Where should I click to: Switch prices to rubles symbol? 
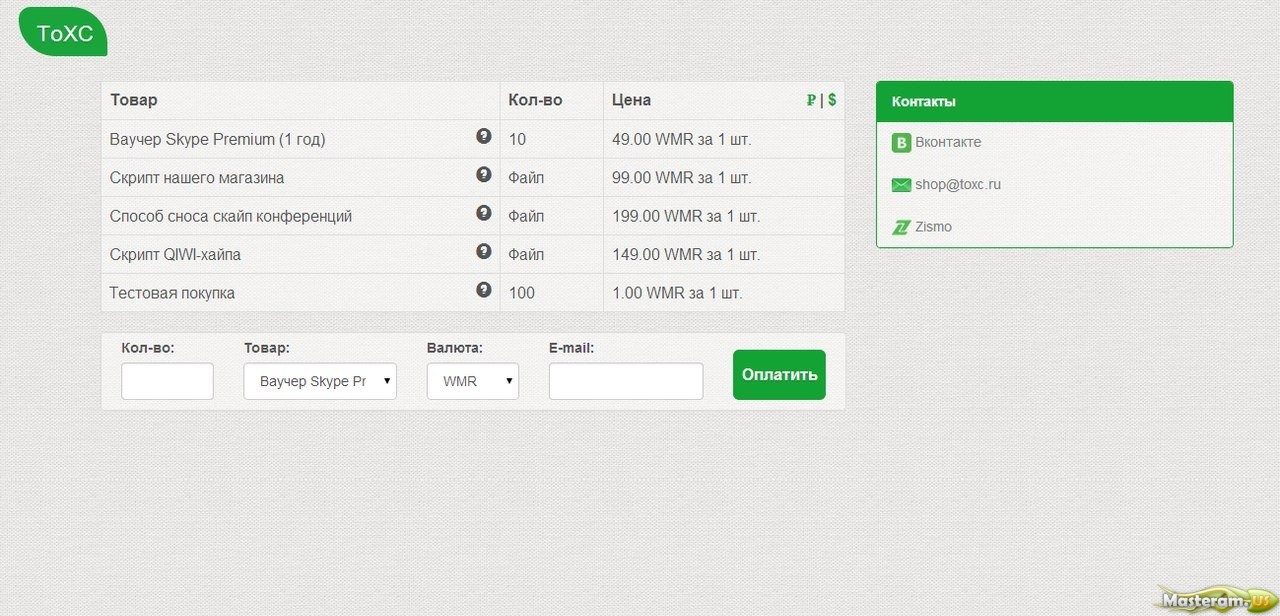coord(811,100)
